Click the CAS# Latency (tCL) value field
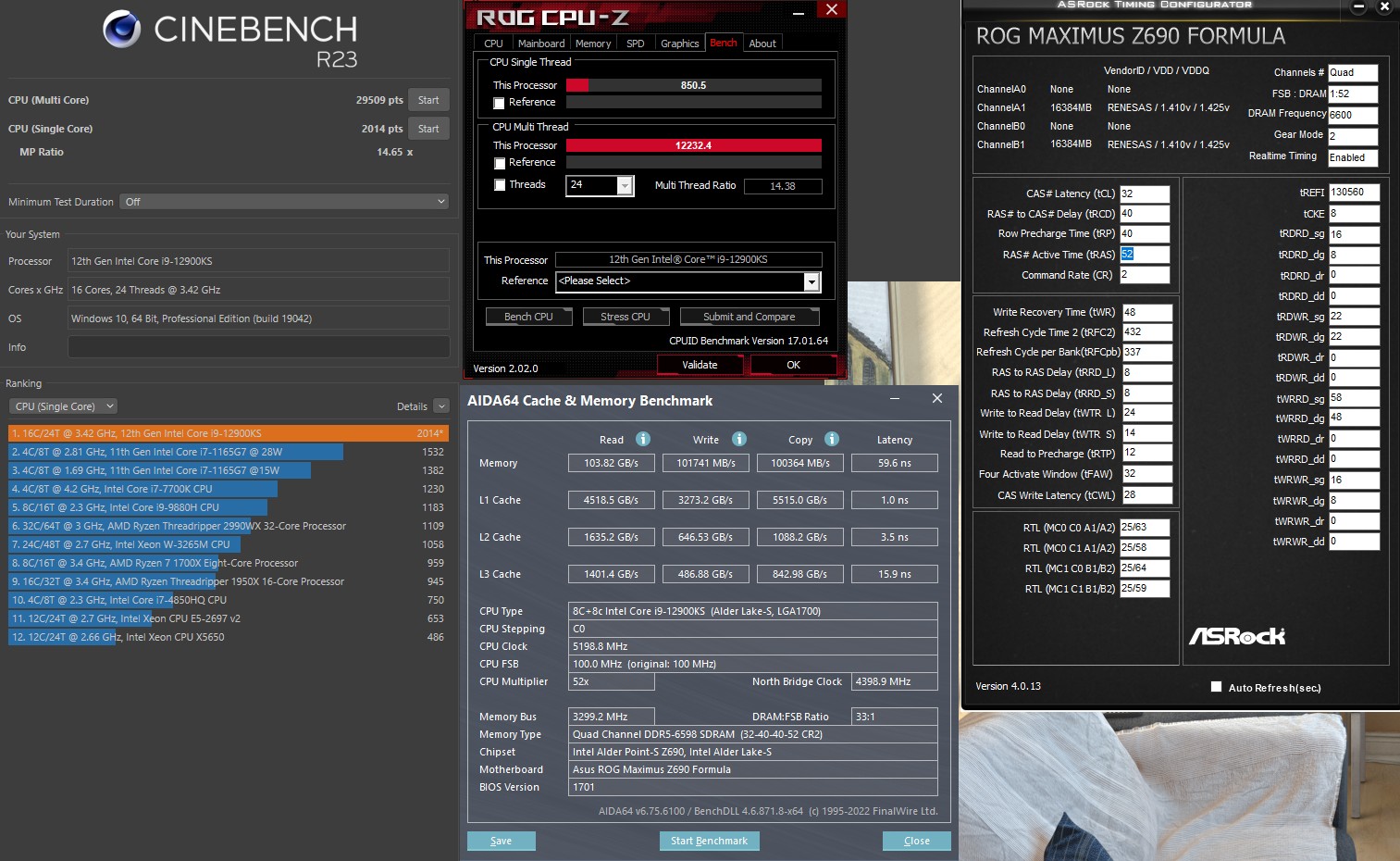1400x861 pixels. click(x=1145, y=194)
